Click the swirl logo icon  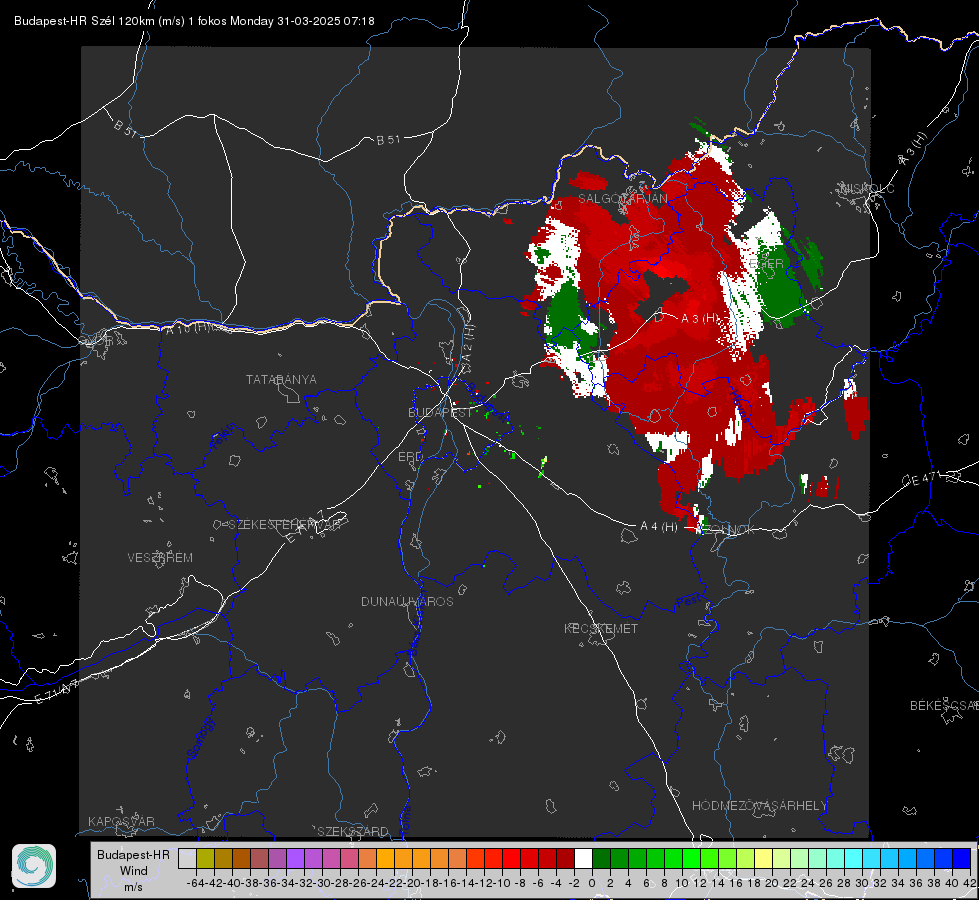[x=34, y=866]
